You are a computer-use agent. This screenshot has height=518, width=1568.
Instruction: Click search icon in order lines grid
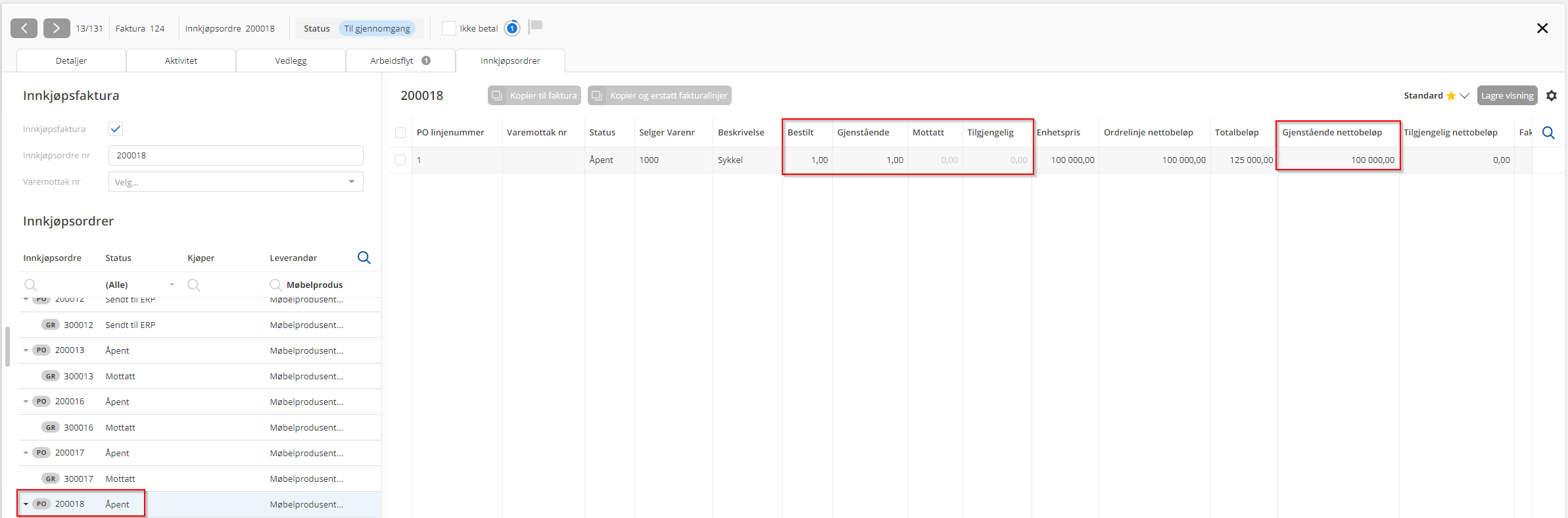(x=1548, y=133)
